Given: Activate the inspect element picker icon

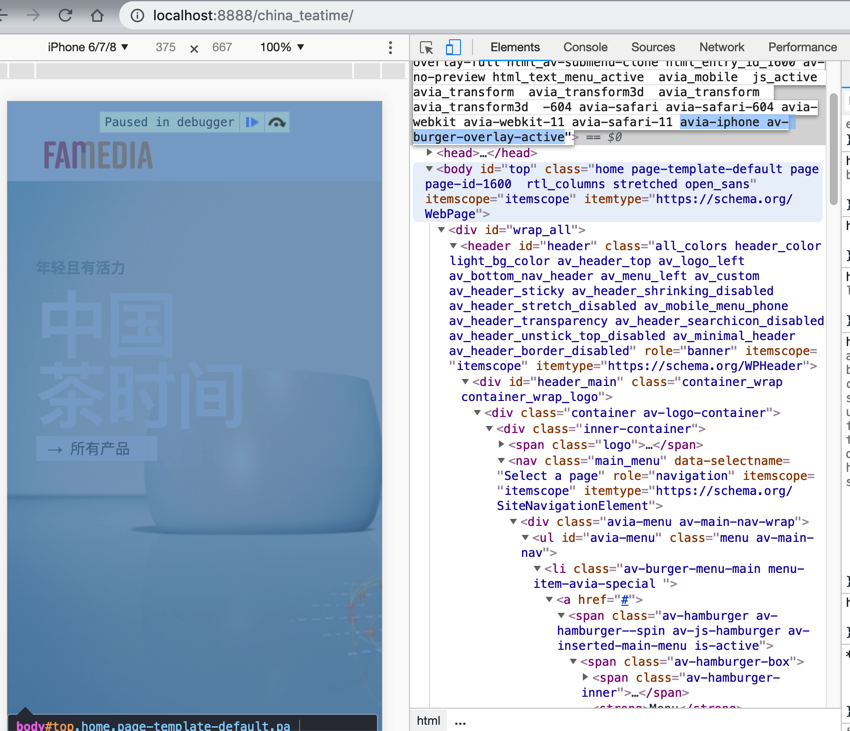Looking at the screenshot, I should coord(427,48).
